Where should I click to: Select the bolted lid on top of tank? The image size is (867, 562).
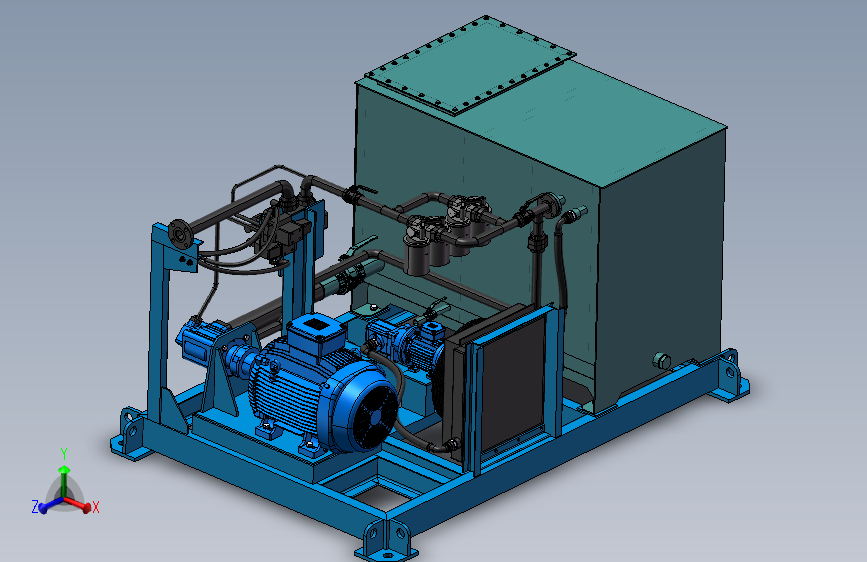coord(471,65)
